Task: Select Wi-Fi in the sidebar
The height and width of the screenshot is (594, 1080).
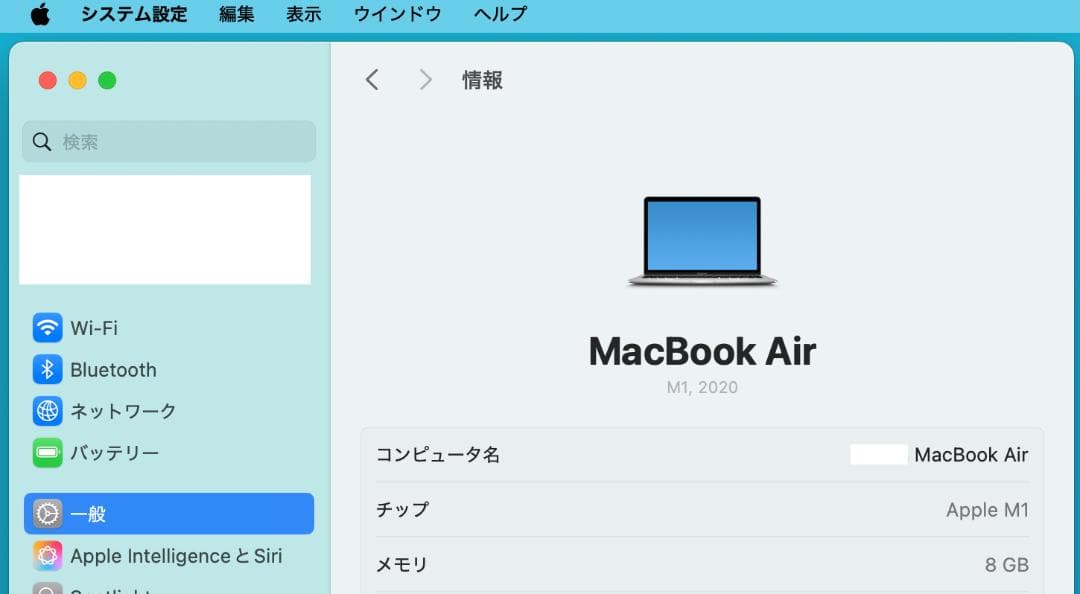Action: [47, 328]
